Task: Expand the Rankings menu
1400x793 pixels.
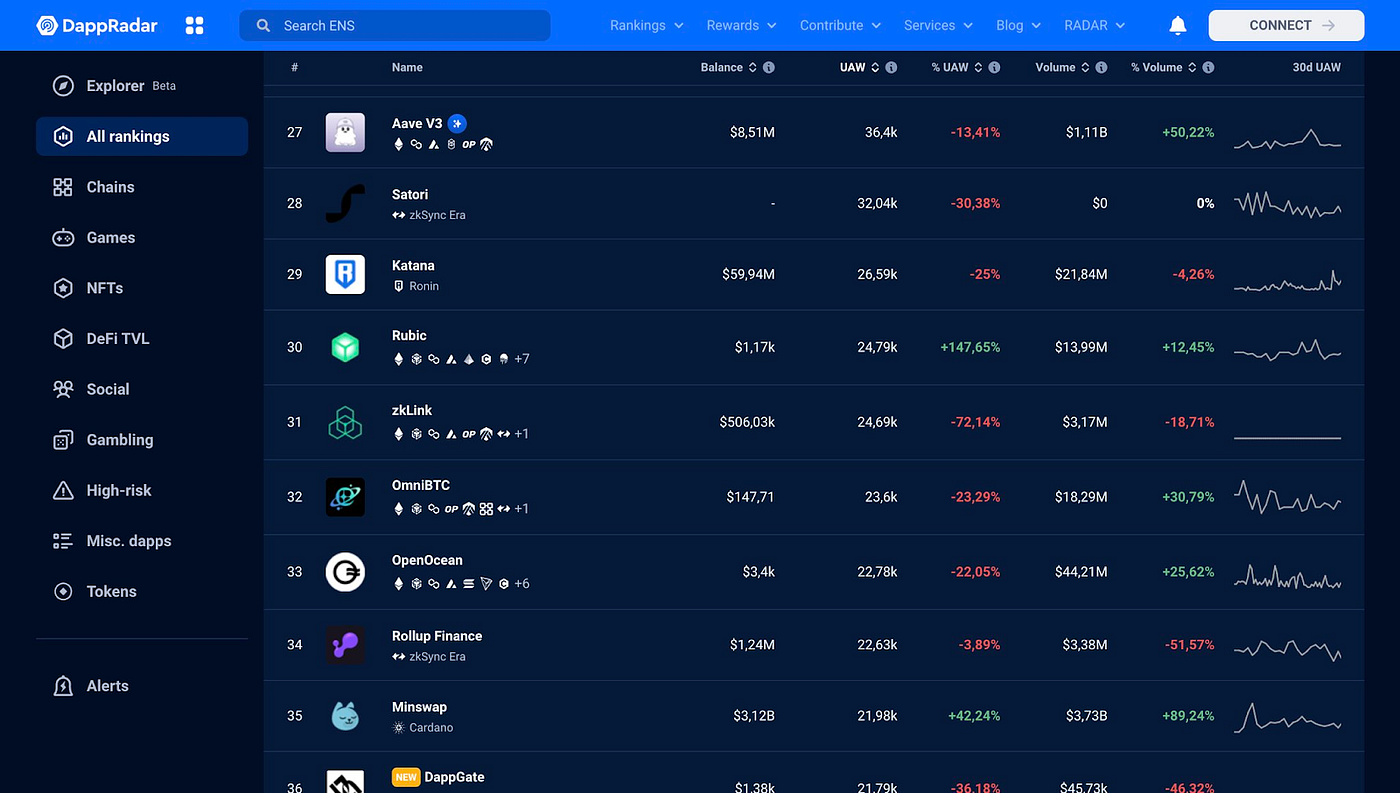Action: [x=647, y=25]
